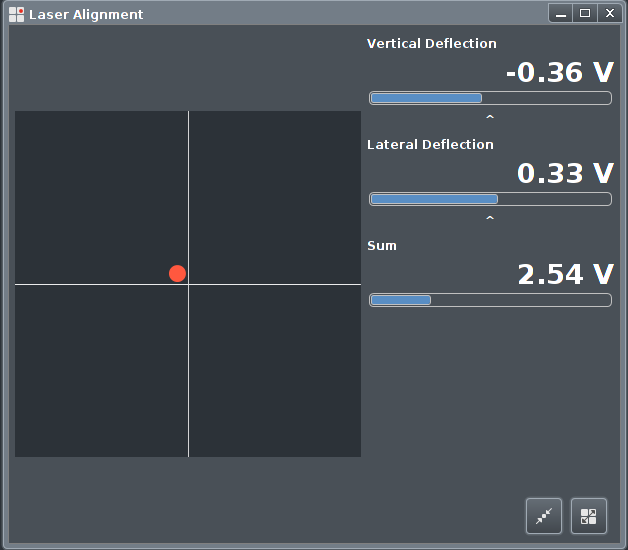The height and width of the screenshot is (550, 628).
Task: Click the Lateral Deflection label
Action: pos(430,144)
